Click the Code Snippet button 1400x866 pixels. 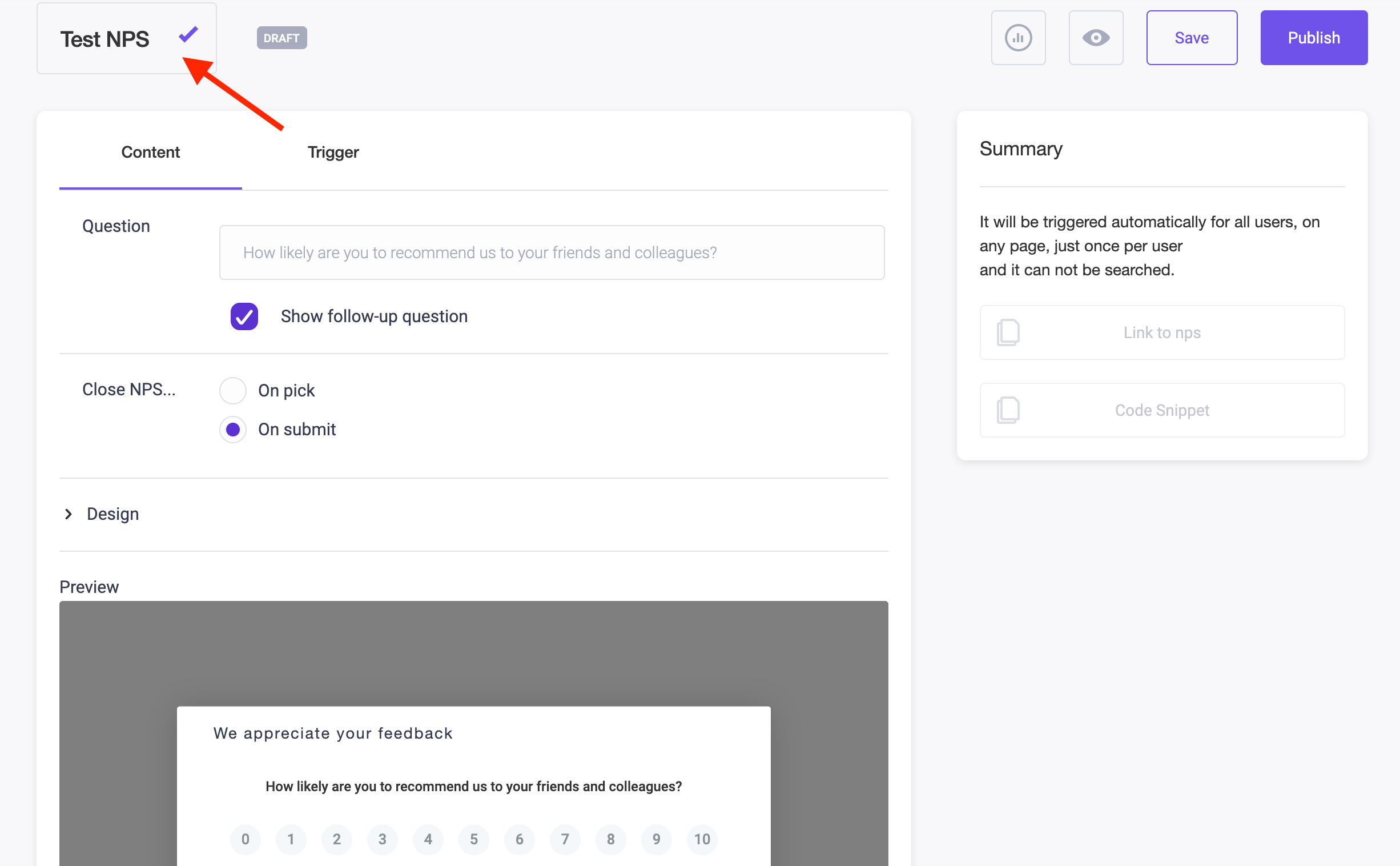tap(1162, 410)
